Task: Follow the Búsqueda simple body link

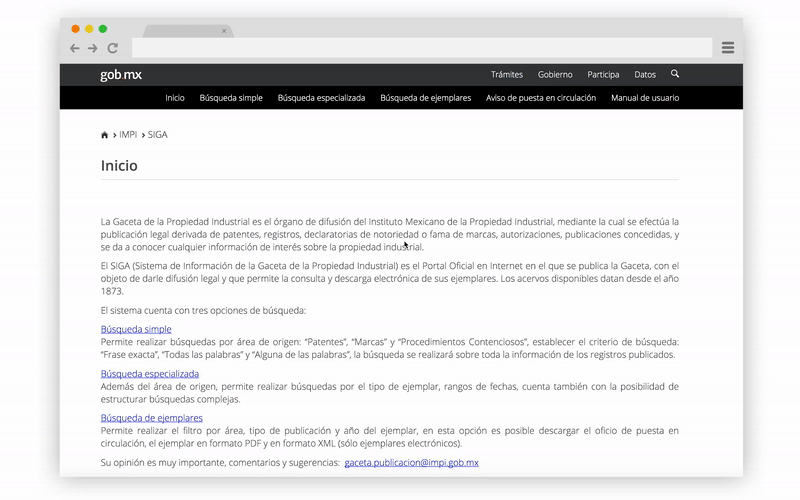Action: click(x=136, y=329)
